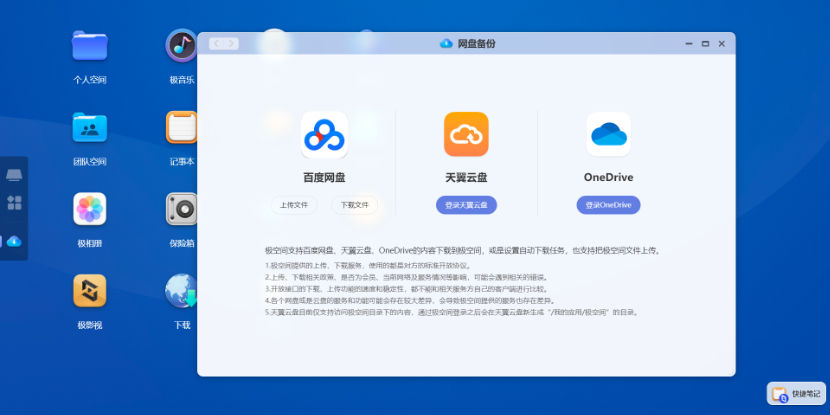Click the OneDrive label text

(x=609, y=177)
